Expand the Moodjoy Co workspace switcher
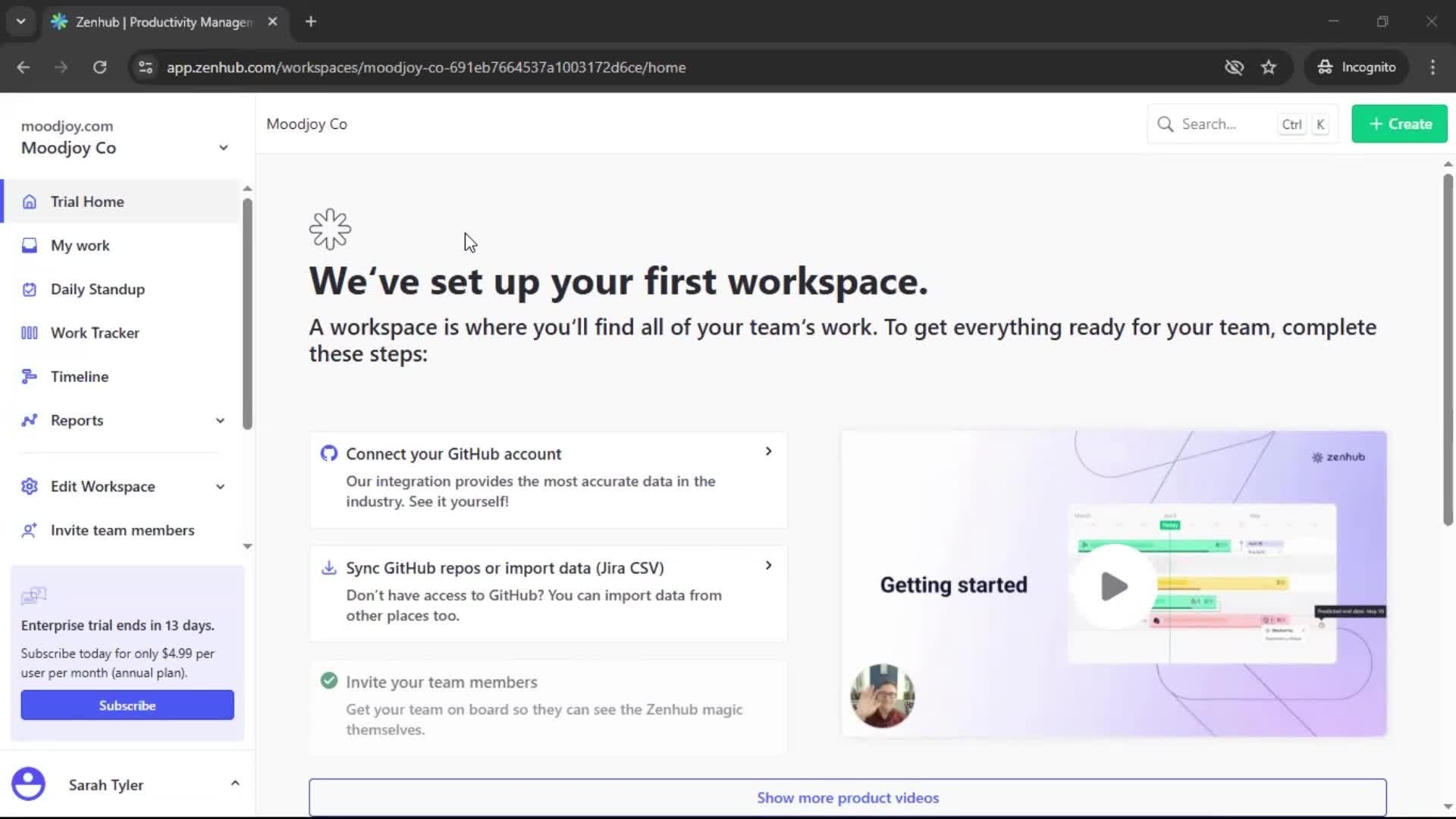This screenshot has height=819, width=1456. (224, 147)
